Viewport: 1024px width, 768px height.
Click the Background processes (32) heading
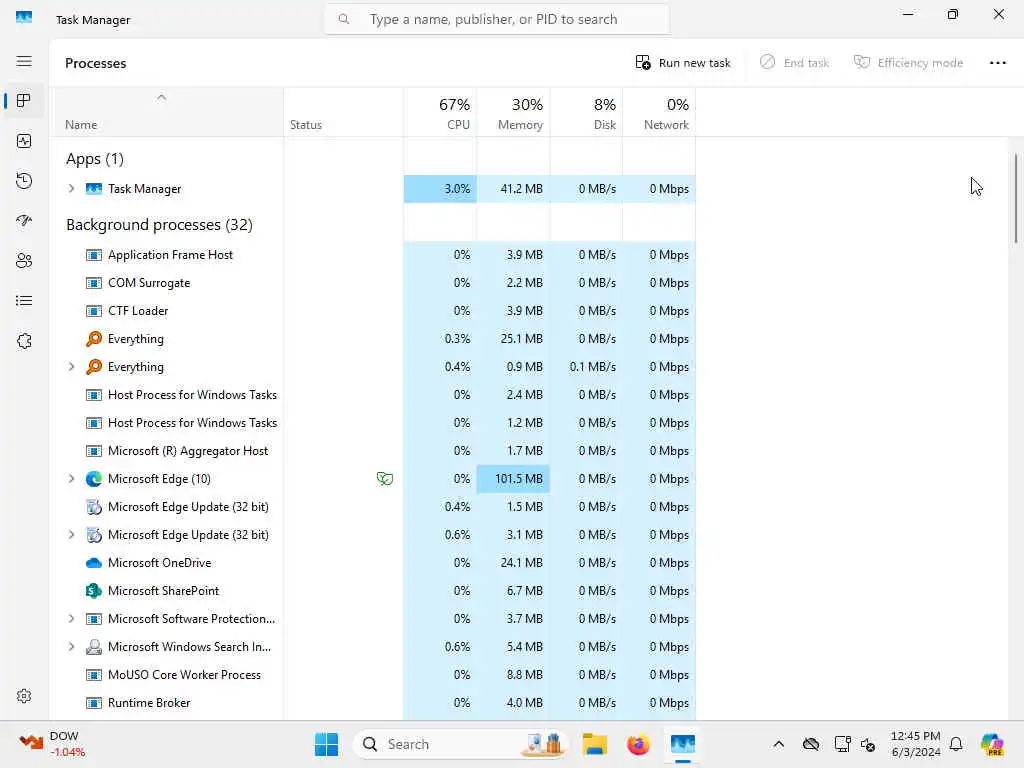pos(159,225)
